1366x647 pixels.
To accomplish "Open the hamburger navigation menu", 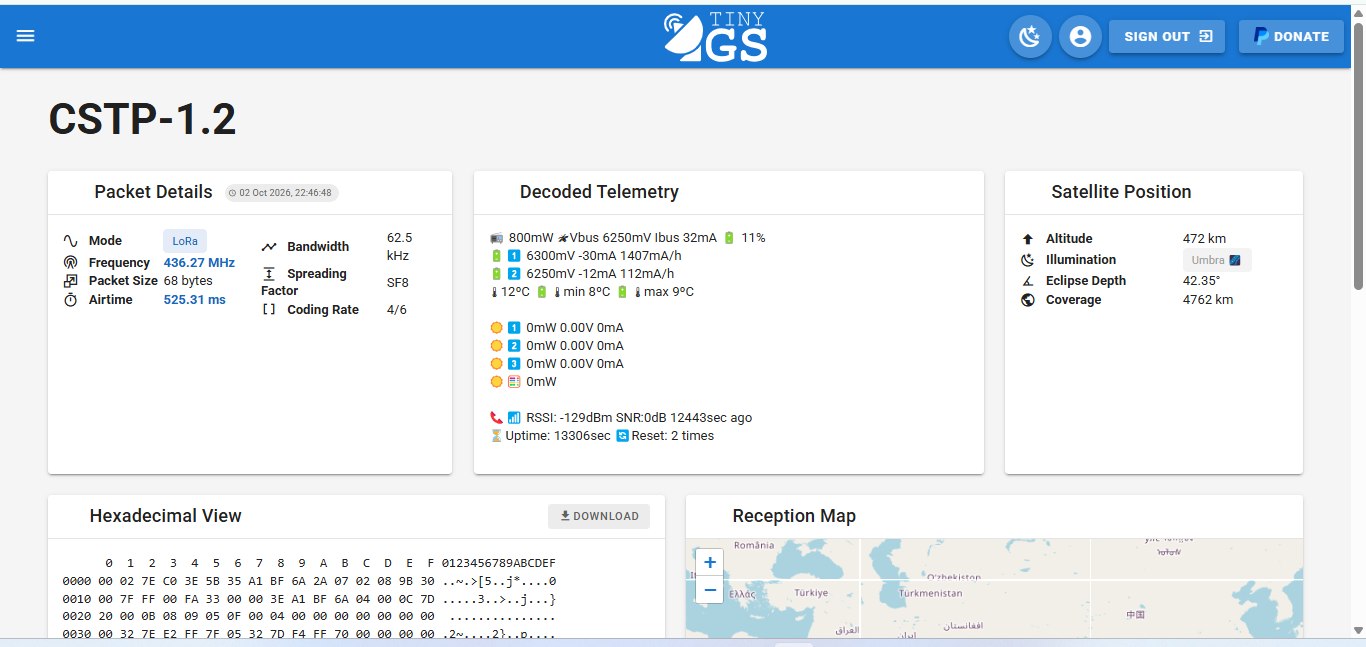I will [25, 36].
